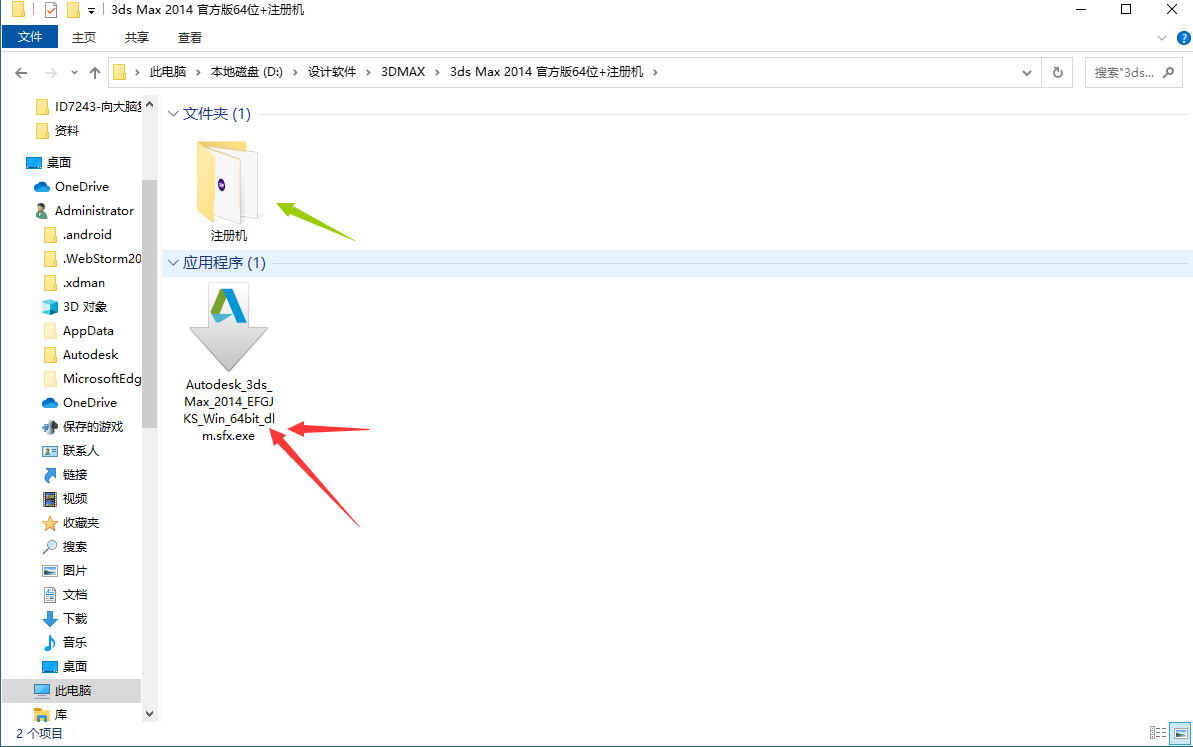This screenshot has width=1193, height=747.
Task: Click the Forward navigation arrow
Action: 50,73
